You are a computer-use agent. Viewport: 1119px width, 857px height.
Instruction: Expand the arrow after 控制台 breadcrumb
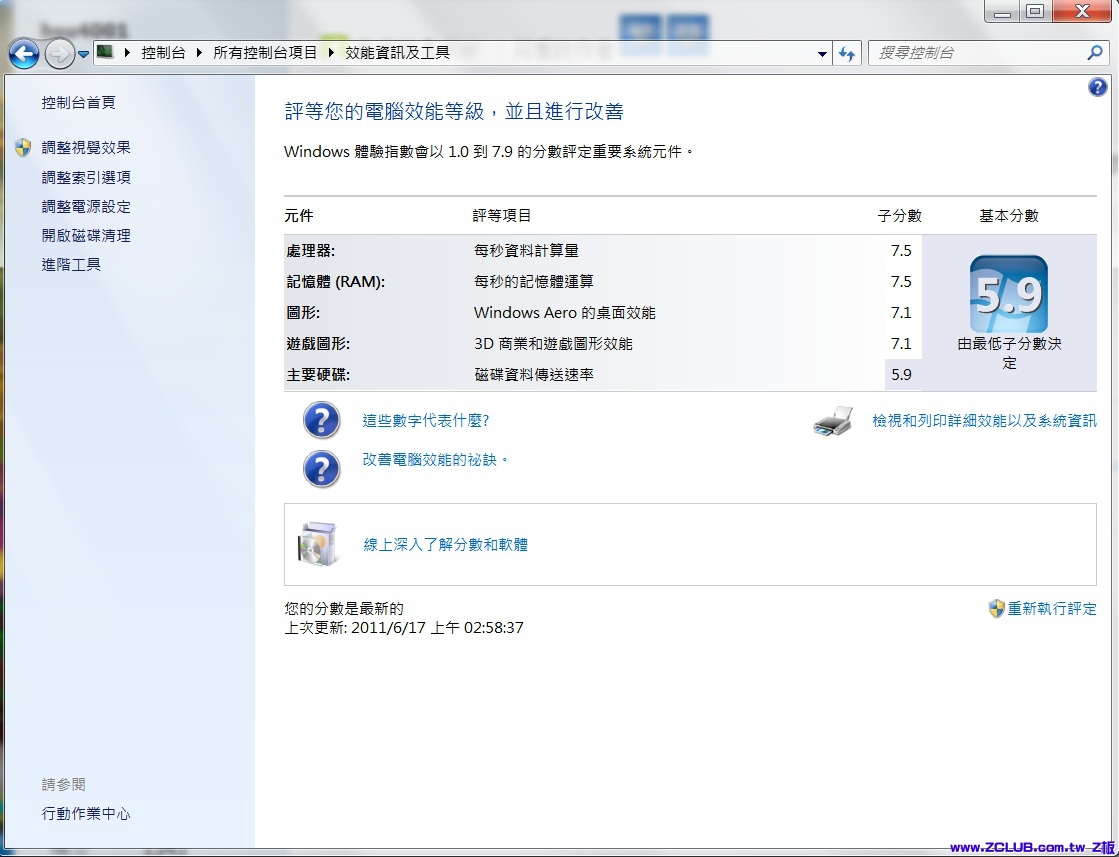tap(199, 53)
